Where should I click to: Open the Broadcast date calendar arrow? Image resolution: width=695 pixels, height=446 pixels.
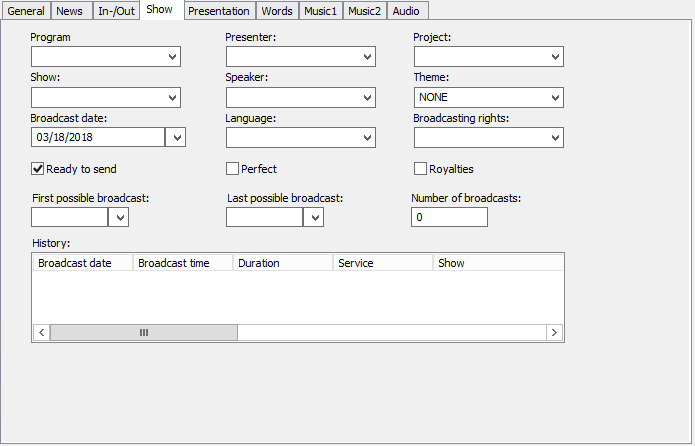[x=175, y=137]
